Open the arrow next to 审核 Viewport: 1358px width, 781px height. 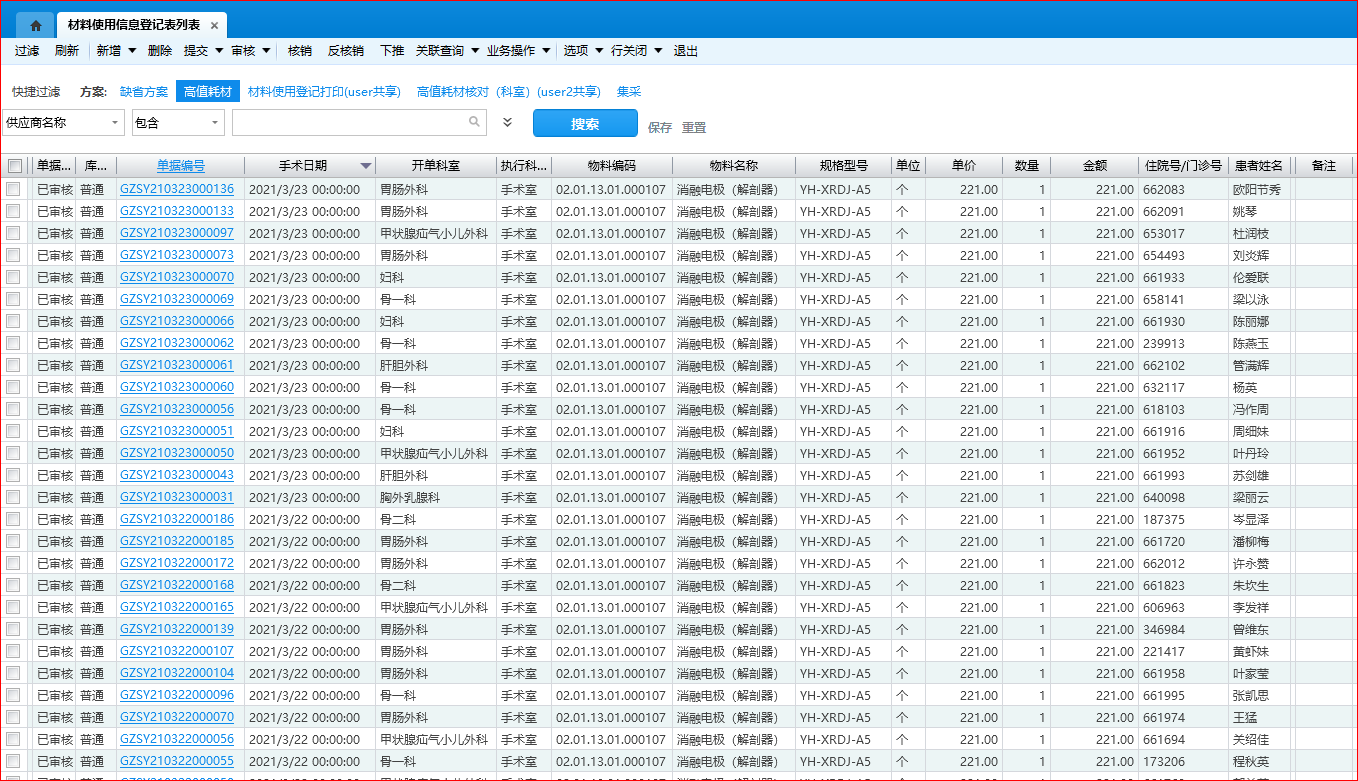(267, 51)
